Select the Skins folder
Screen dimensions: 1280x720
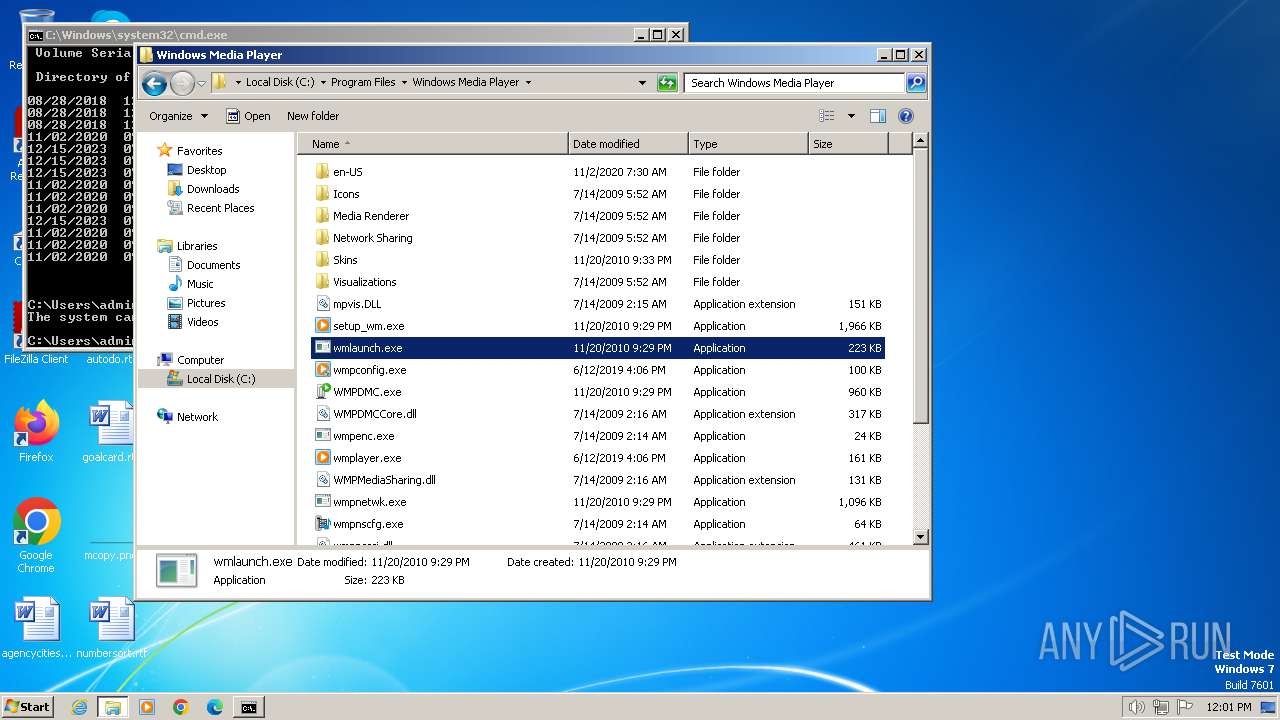(x=345, y=260)
